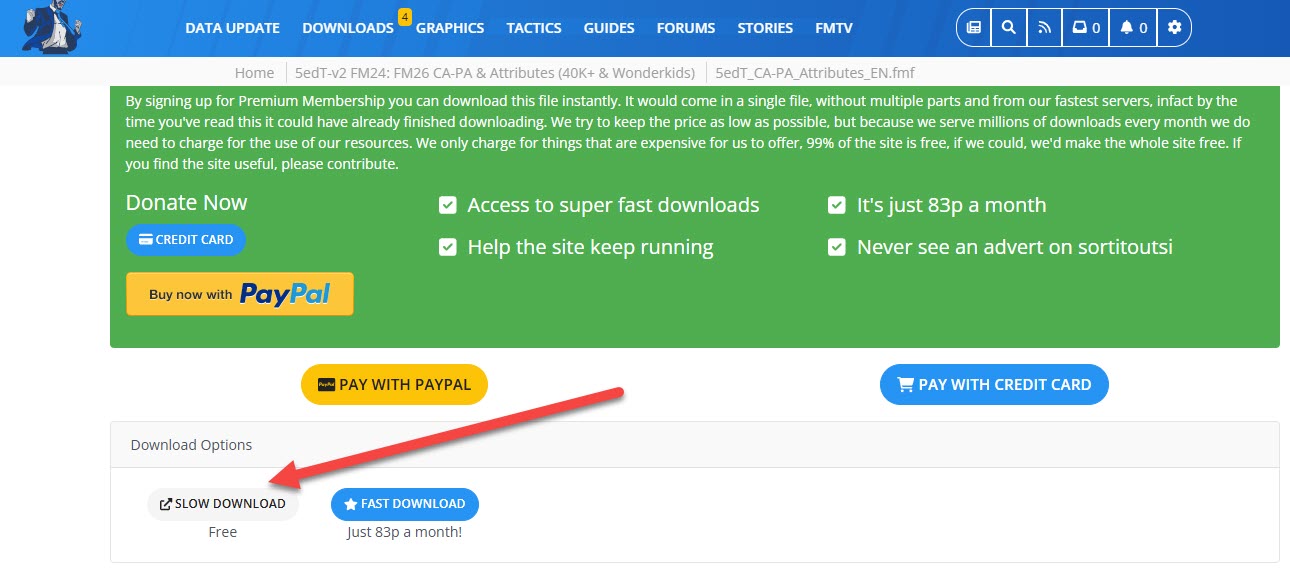
Task: Toggle the 'Access to super fast downloads' checkbox
Action: click(x=448, y=206)
